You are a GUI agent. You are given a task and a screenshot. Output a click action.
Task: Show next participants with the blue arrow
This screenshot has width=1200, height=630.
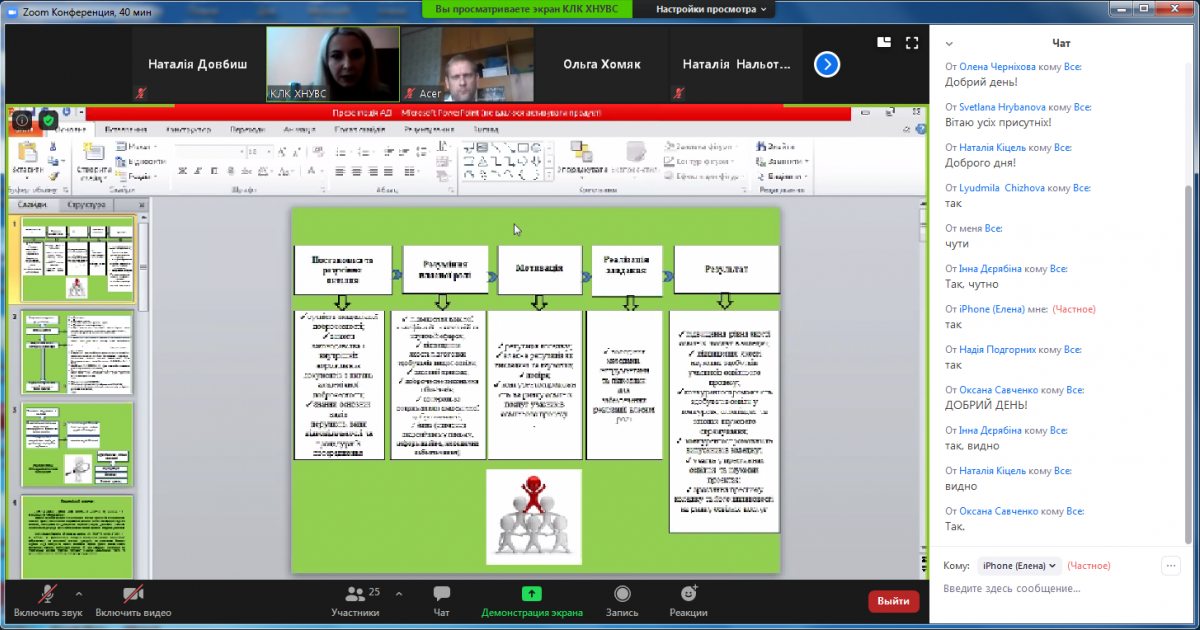(x=826, y=65)
